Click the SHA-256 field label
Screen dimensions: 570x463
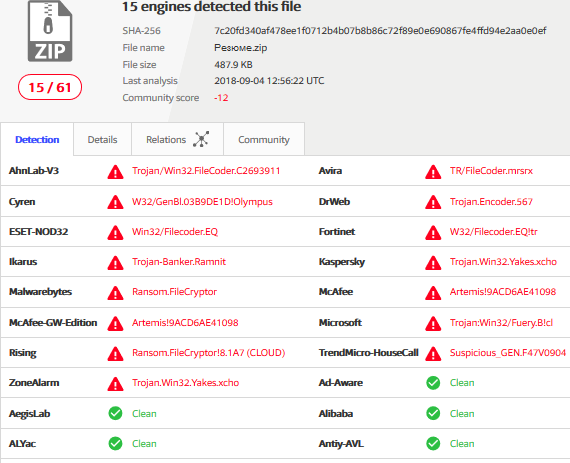(141, 31)
